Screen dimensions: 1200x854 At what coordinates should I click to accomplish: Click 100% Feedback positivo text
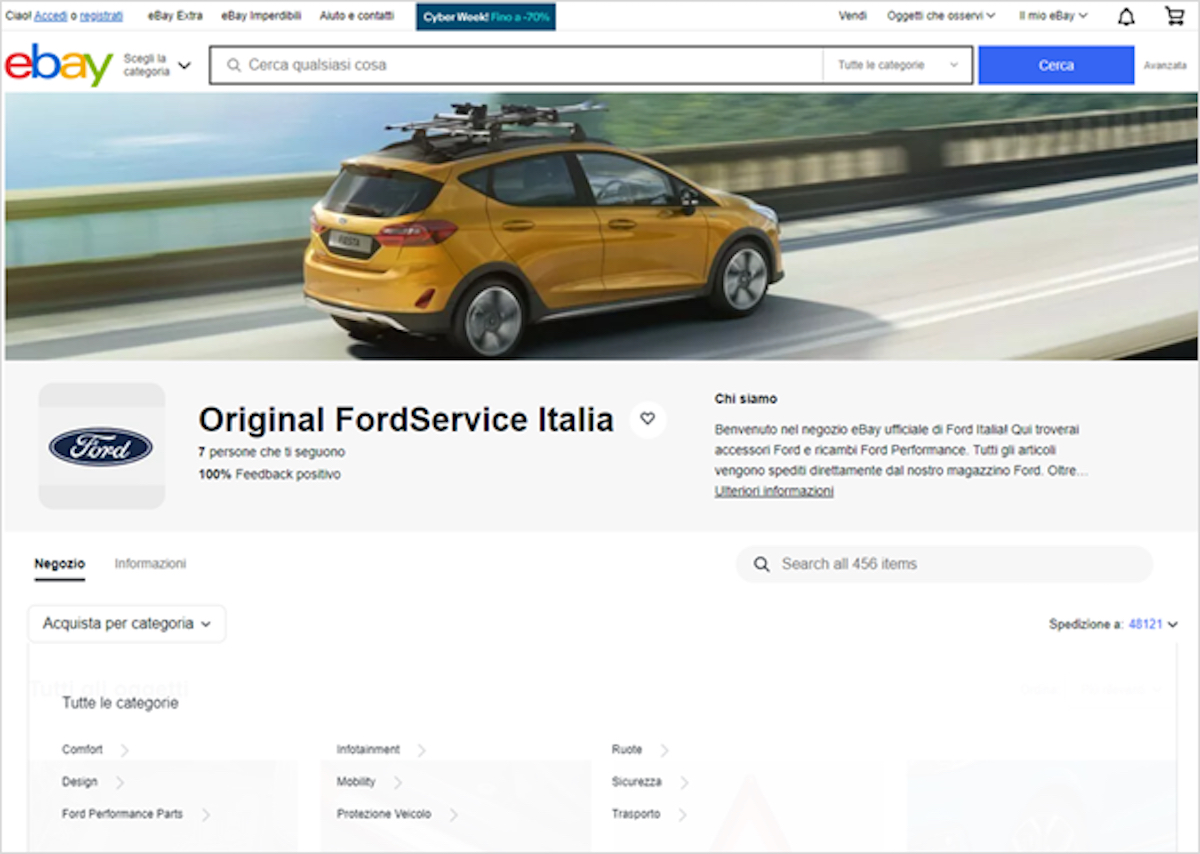(269, 474)
